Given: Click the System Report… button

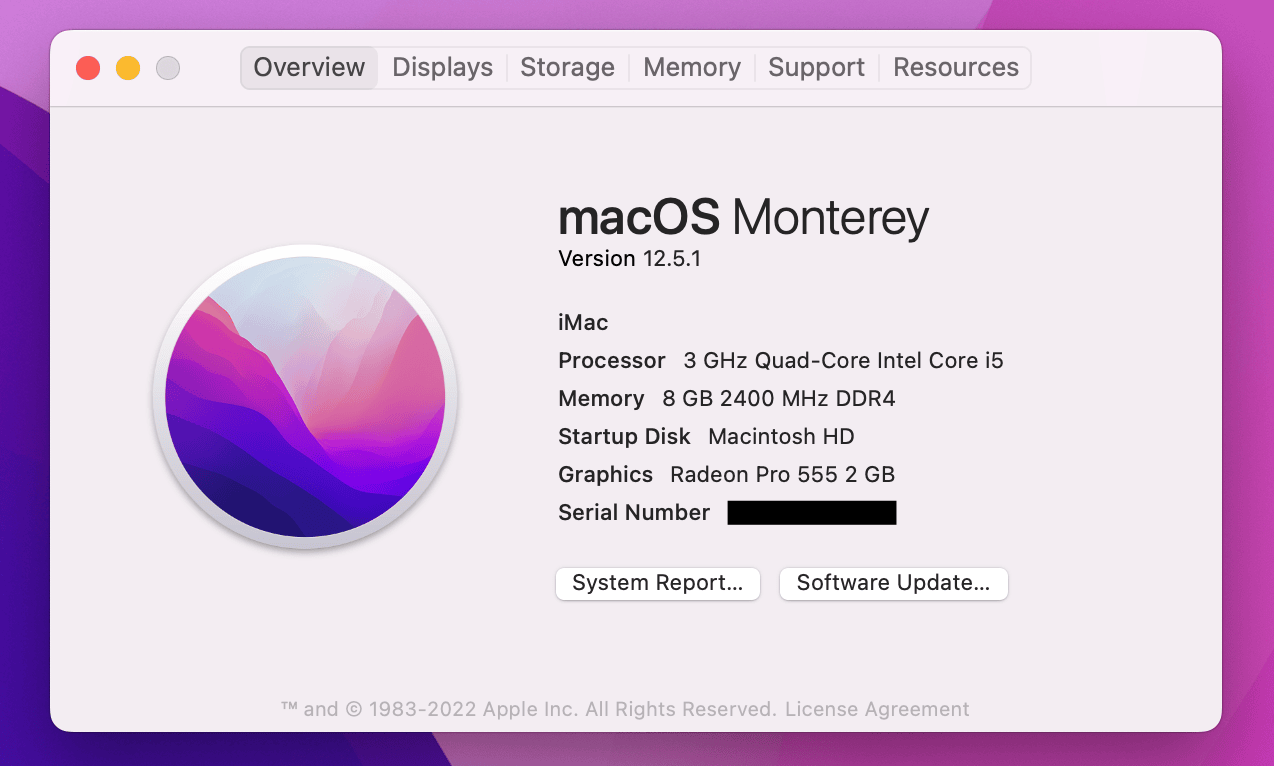Looking at the screenshot, I should pyautogui.click(x=658, y=583).
